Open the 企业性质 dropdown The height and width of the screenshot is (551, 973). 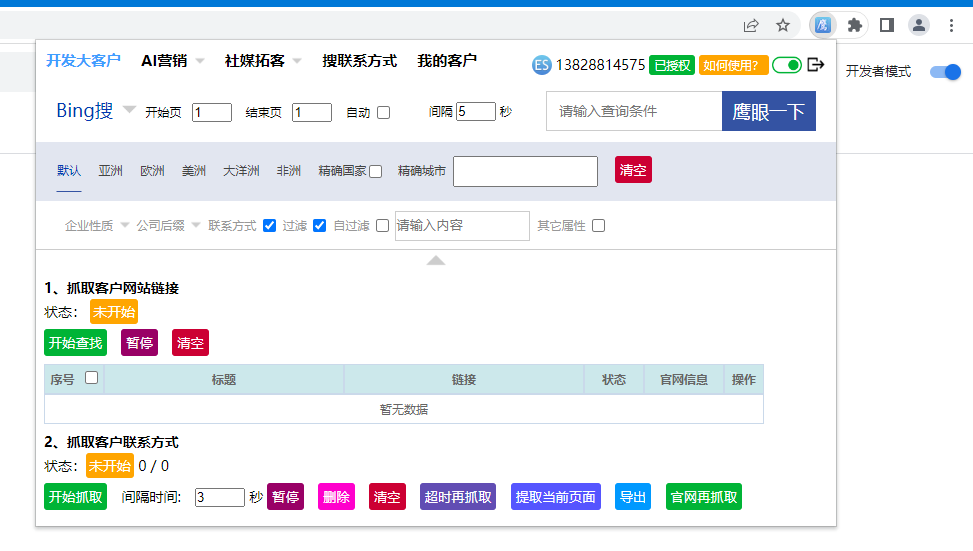pos(97,226)
